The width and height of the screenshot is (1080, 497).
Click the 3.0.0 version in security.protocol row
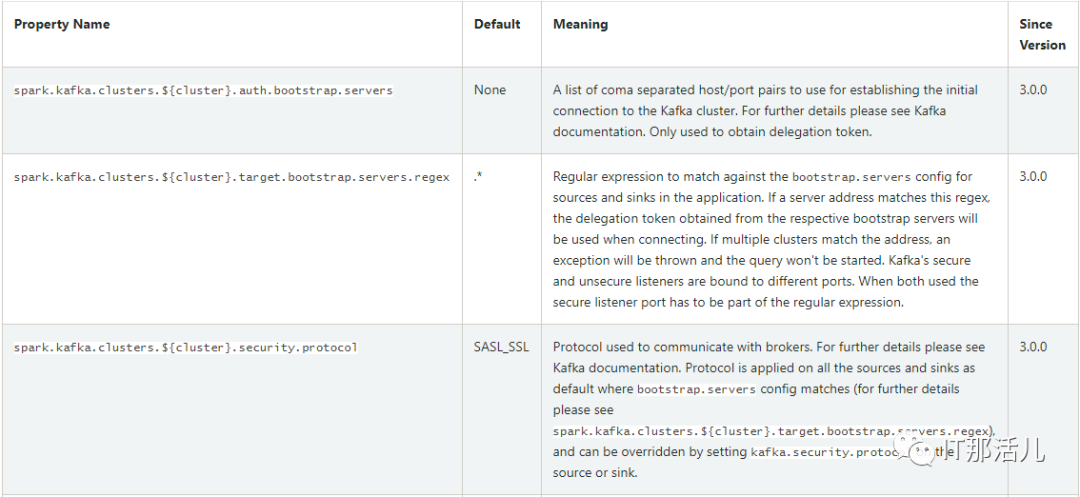1033,347
